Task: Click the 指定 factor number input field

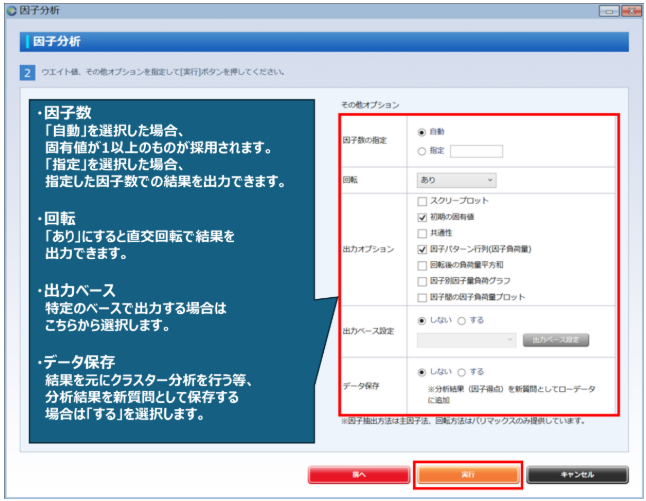Action: [x=476, y=151]
